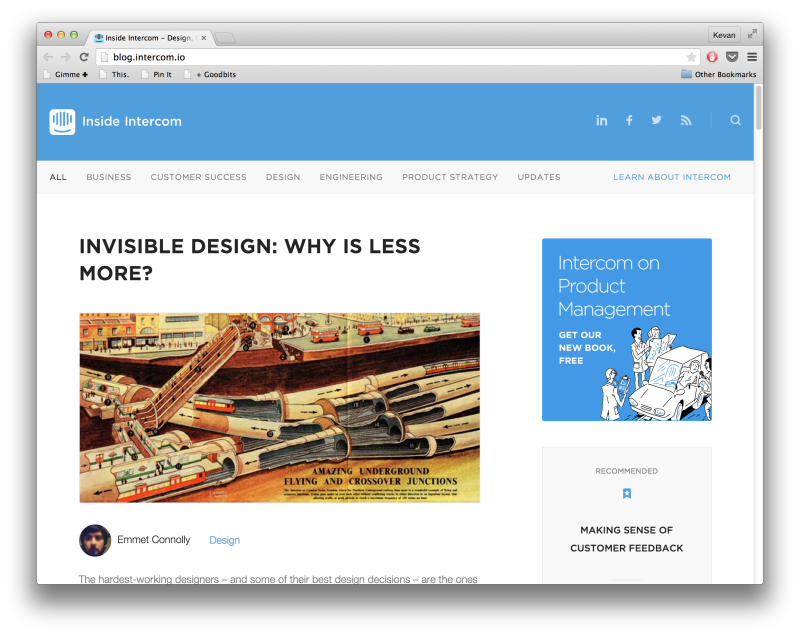Select the Business category tab
The height and width of the screenshot is (635, 800).
[x=109, y=177]
